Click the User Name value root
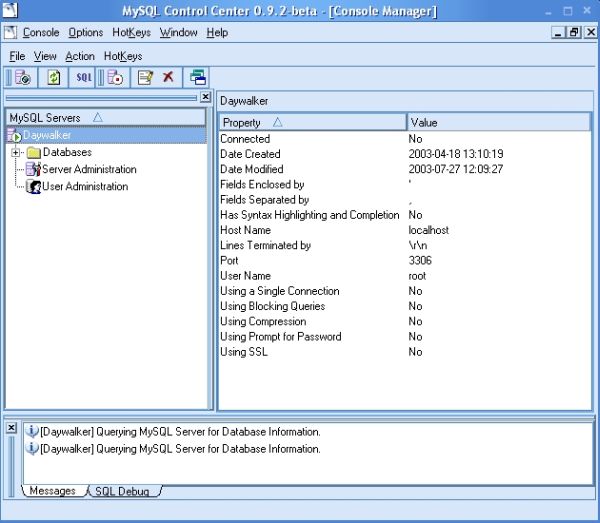This screenshot has width=600, height=523. tap(417, 276)
